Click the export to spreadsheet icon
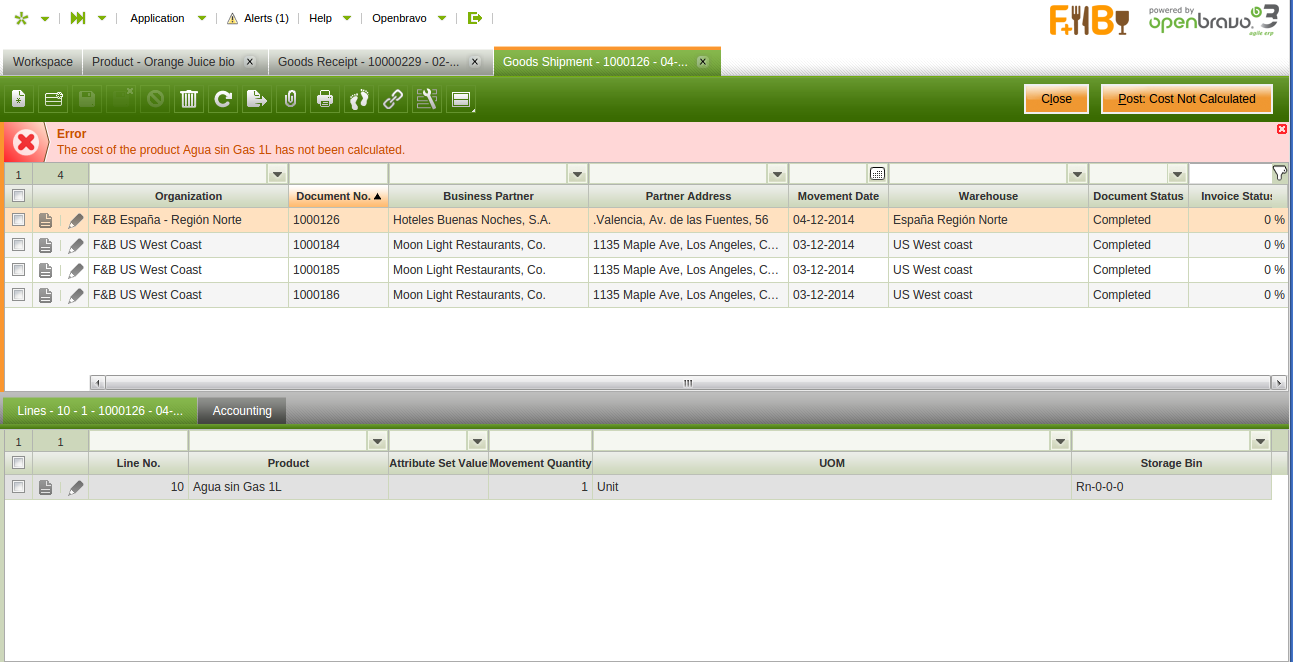 tap(256, 99)
